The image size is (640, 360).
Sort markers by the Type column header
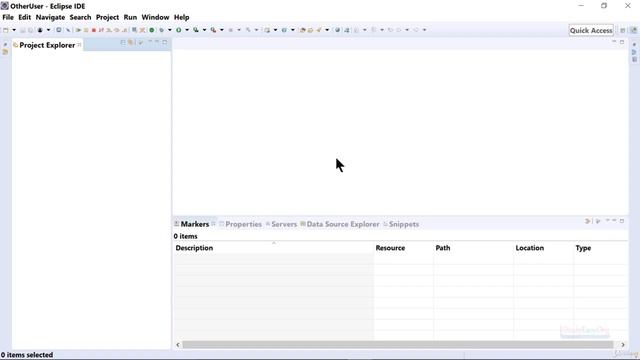click(600, 248)
